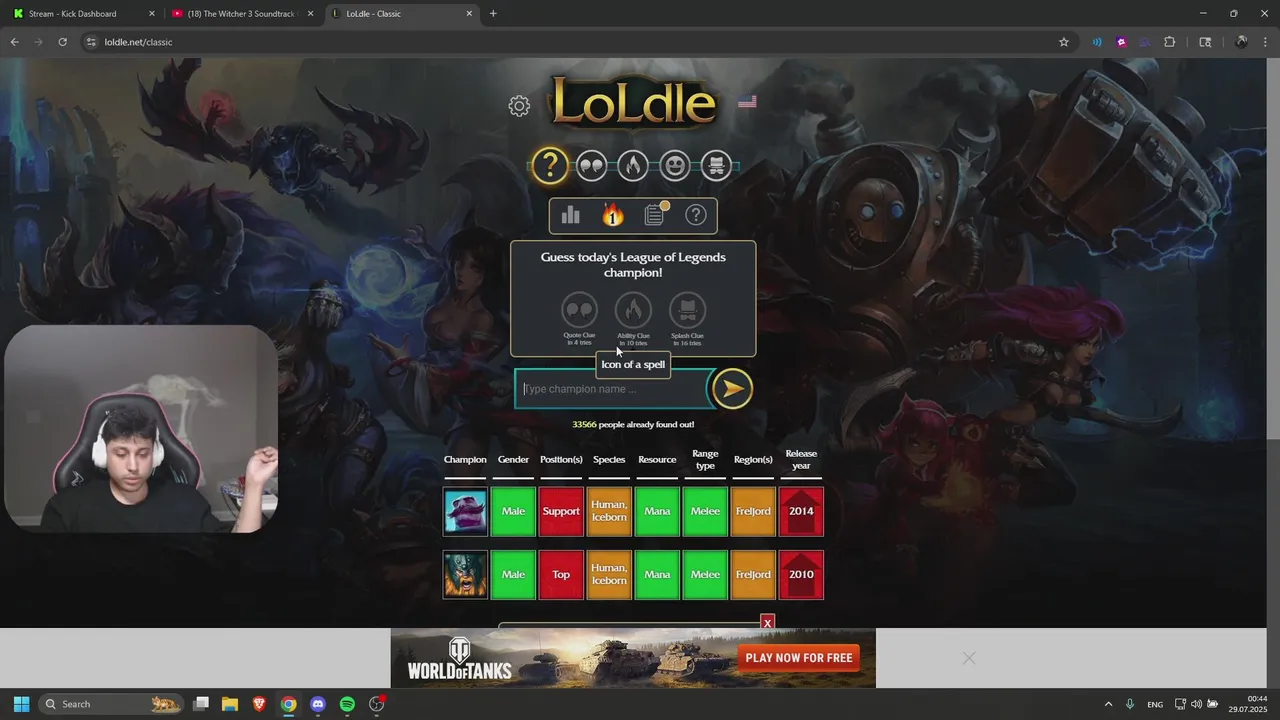Open the Windows Start menu
This screenshot has width=1280, height=720.
(21, 704)
